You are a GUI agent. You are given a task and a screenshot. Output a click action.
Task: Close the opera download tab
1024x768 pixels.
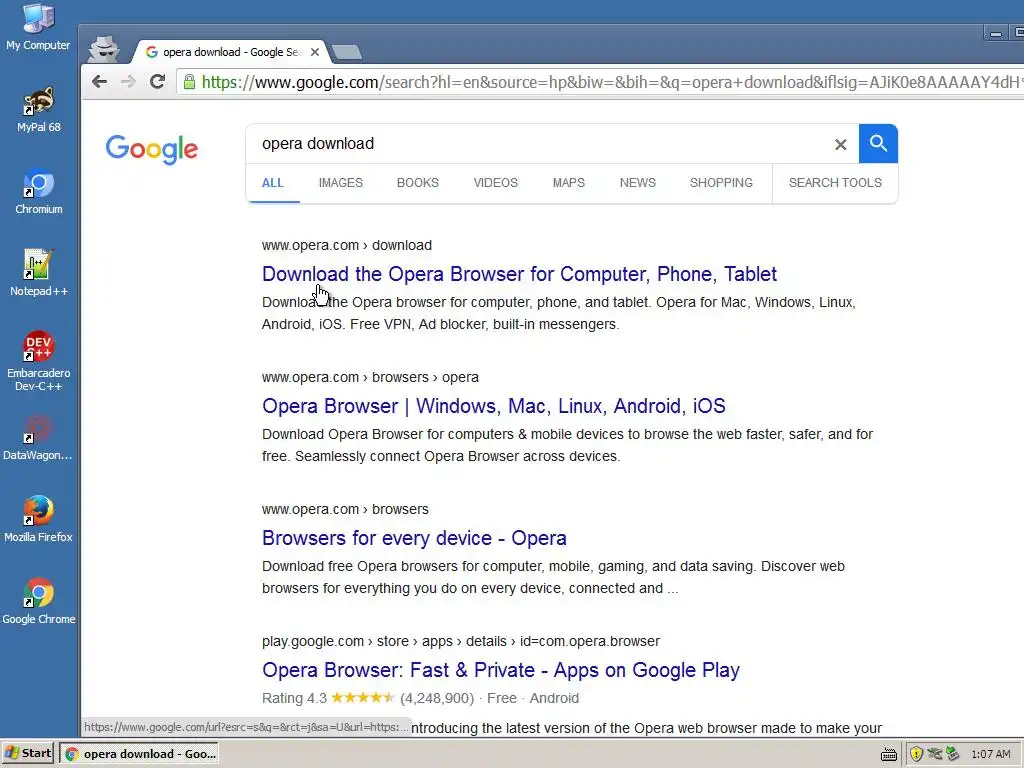click(x=315, y=52)
